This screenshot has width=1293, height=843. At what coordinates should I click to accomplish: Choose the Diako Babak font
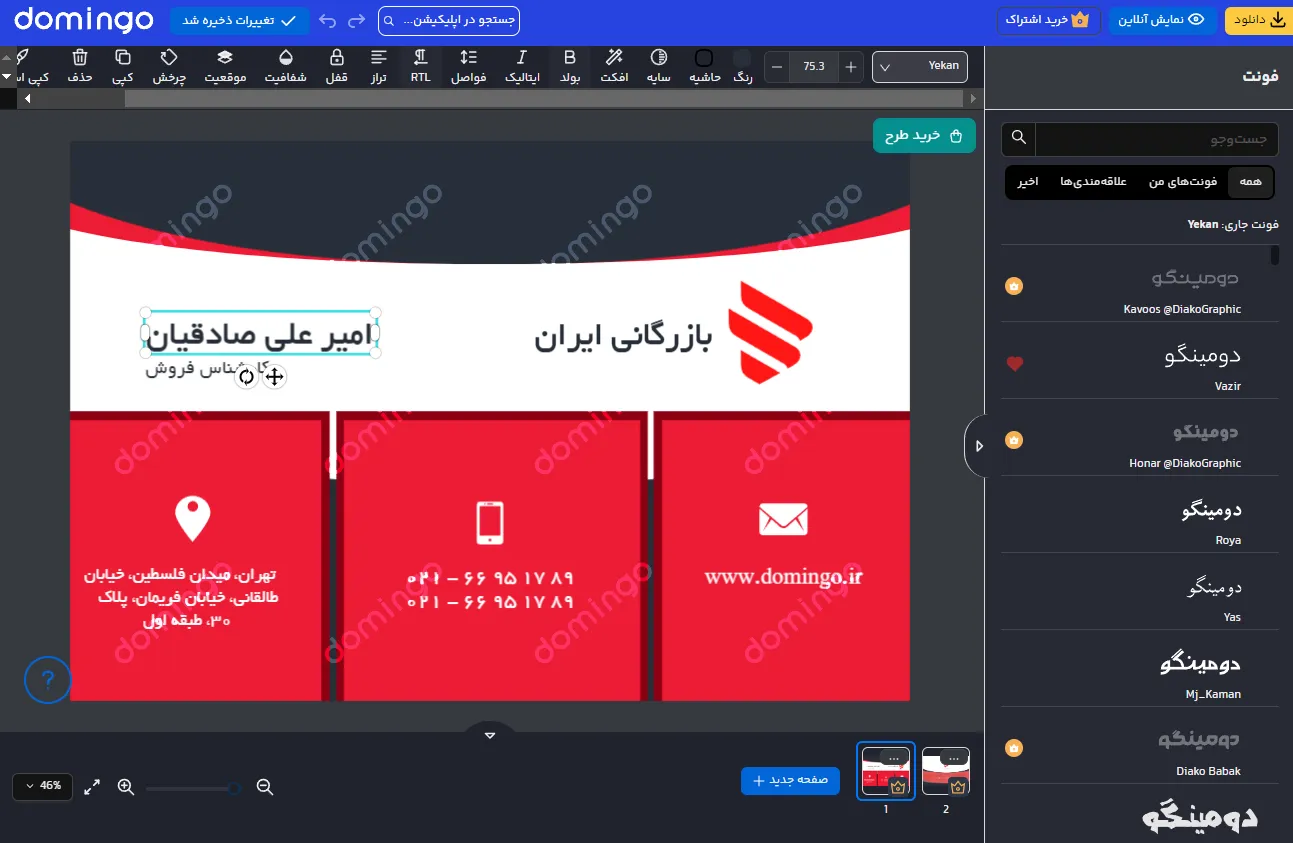(x=1140, y=747)
